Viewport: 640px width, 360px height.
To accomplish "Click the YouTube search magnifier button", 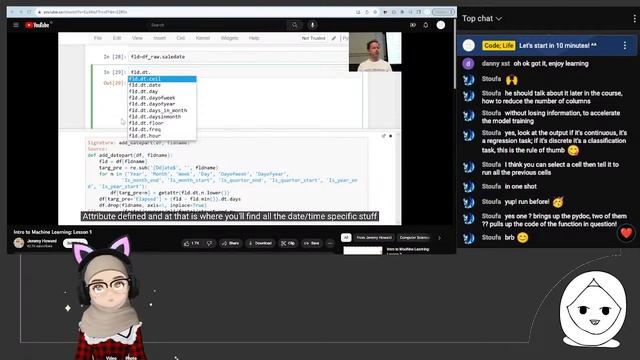I will coord(294,25).
